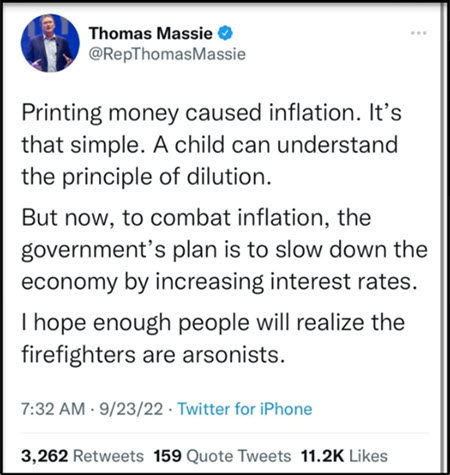450x475 pixels.
Task: Click the phrase 'A child can understand'
Action: [276, 145]
